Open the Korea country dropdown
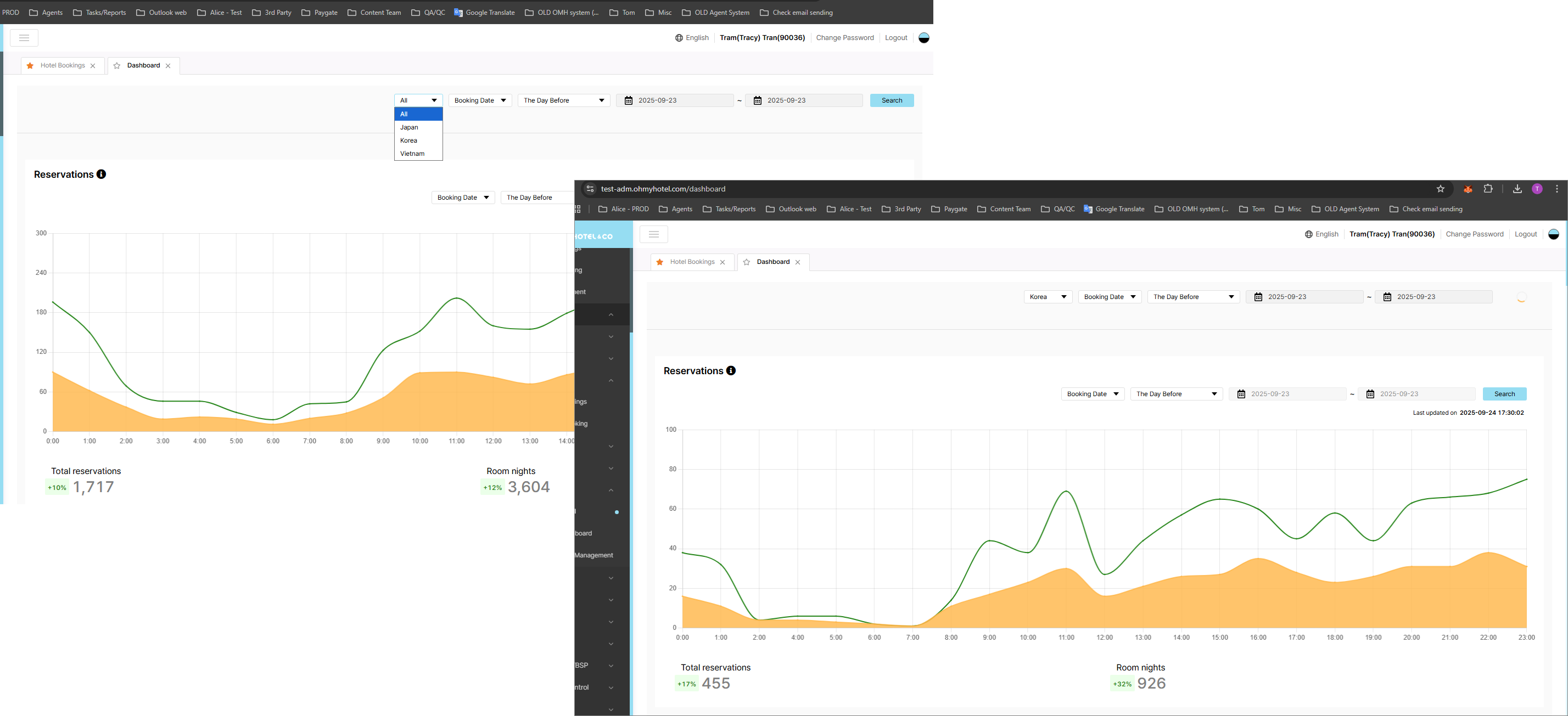Viewport: 1568px width, 716px height. (1048, 297)
